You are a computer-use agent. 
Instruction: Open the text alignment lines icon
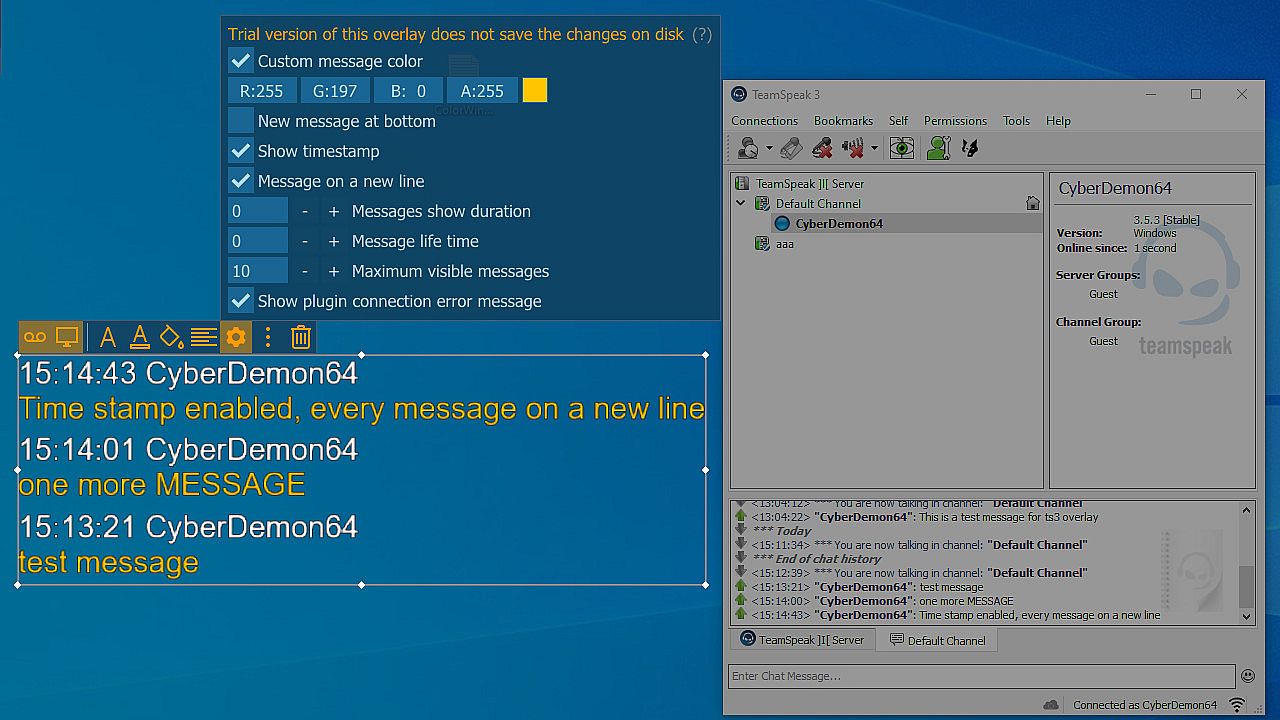tap(204, 337)
